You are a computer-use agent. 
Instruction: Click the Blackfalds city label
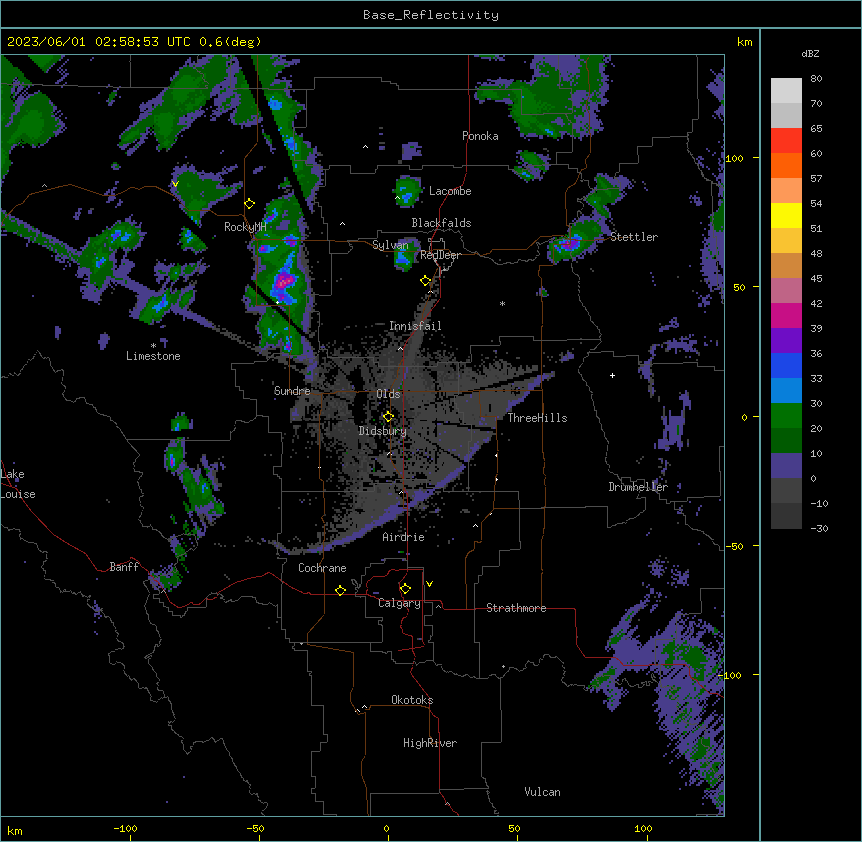click(x=441, y=223)
